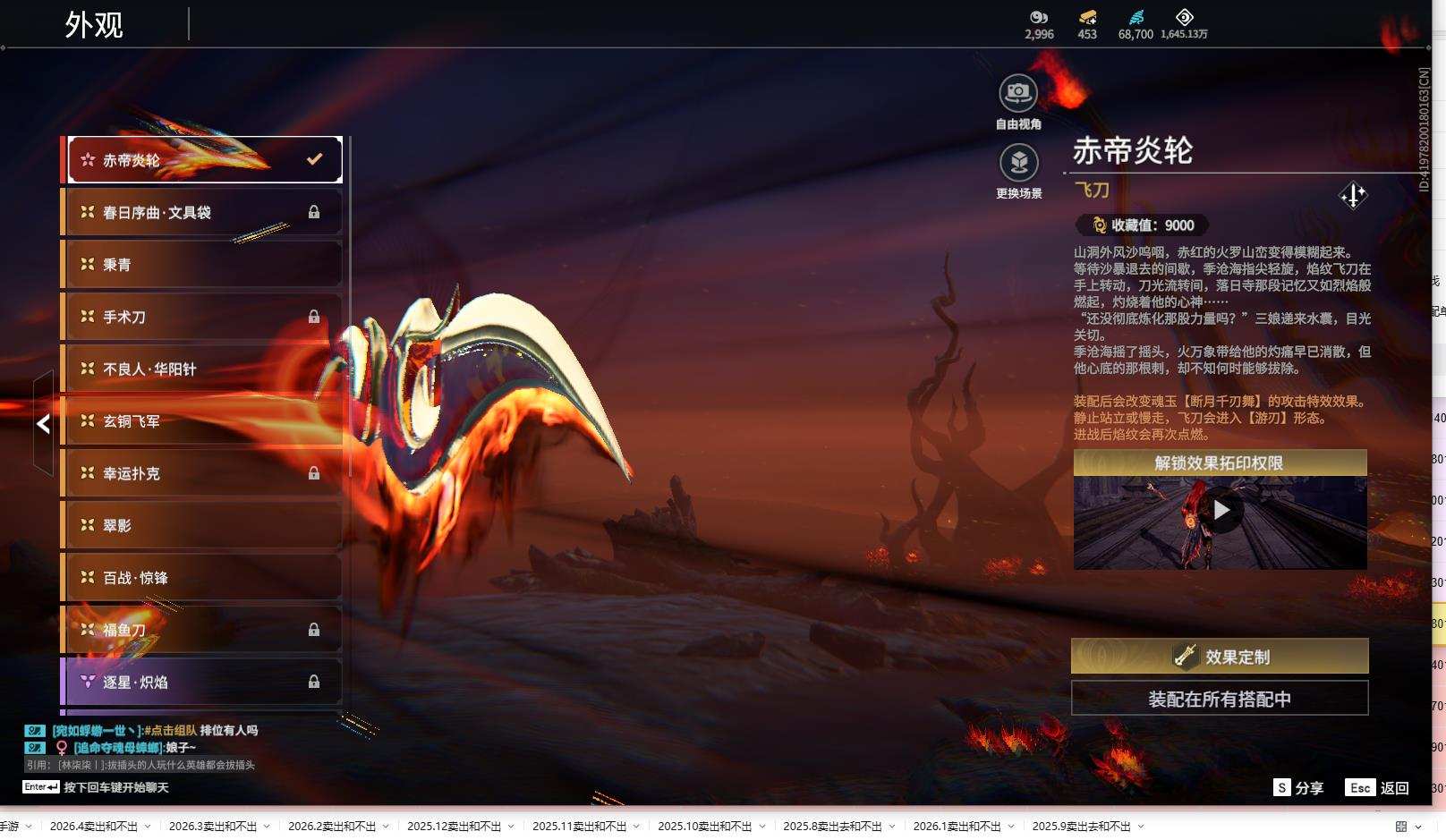Click the 收藏值: 9000 label
Viewport: 1446px width, 840px height.
[x=1153, y=225]
